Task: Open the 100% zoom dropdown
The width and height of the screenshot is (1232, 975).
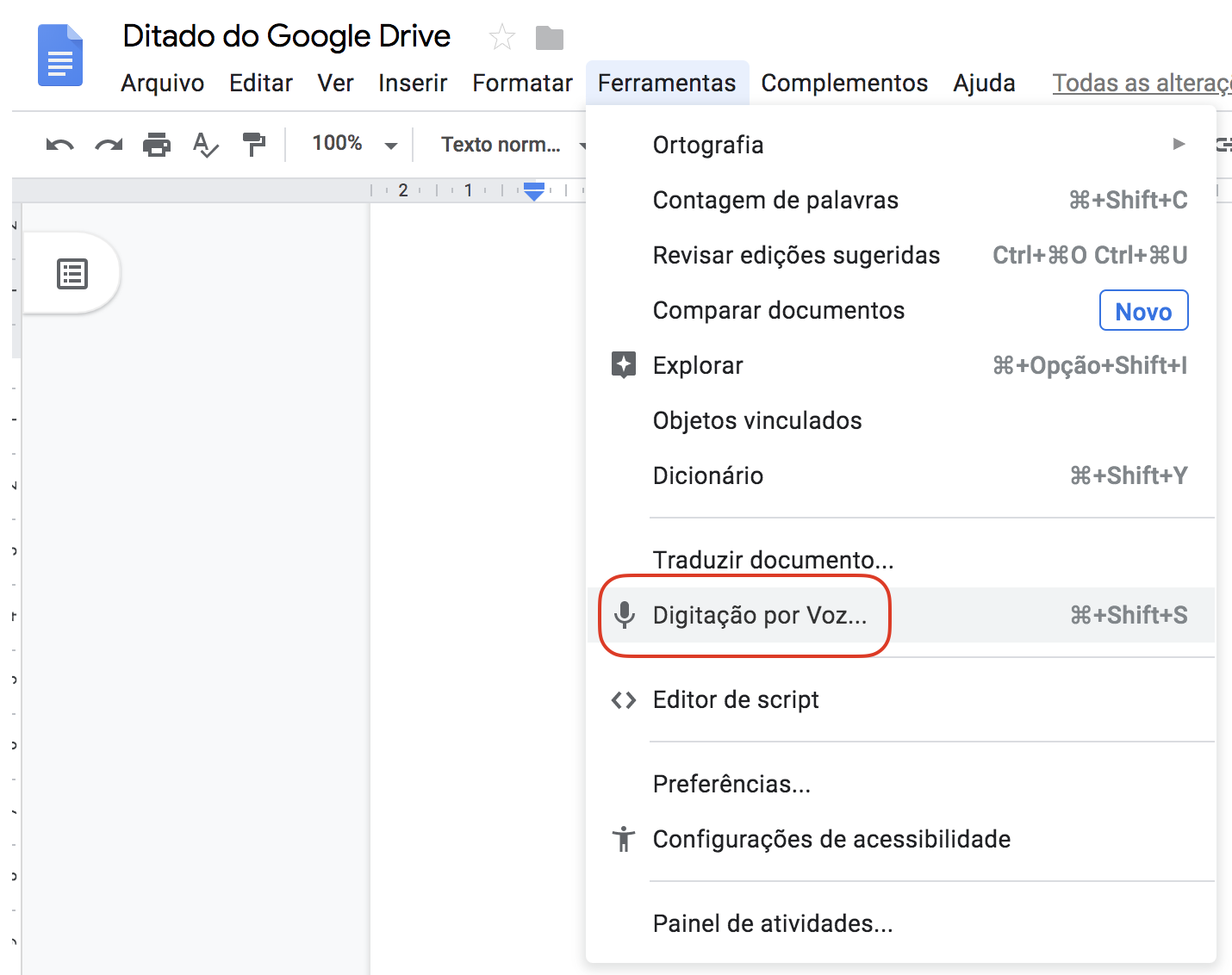Action: pyautogui.click(x=354, y=144)
